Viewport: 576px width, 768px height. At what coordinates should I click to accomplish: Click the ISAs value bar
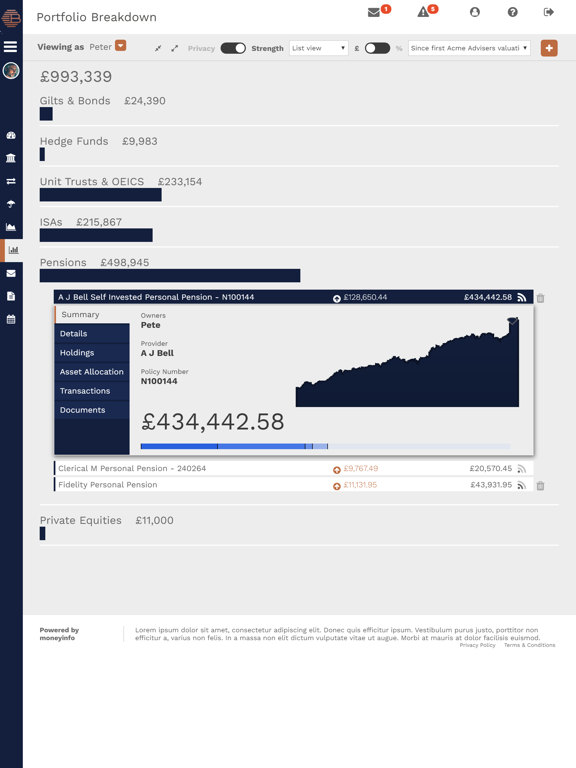coord(96,235)
